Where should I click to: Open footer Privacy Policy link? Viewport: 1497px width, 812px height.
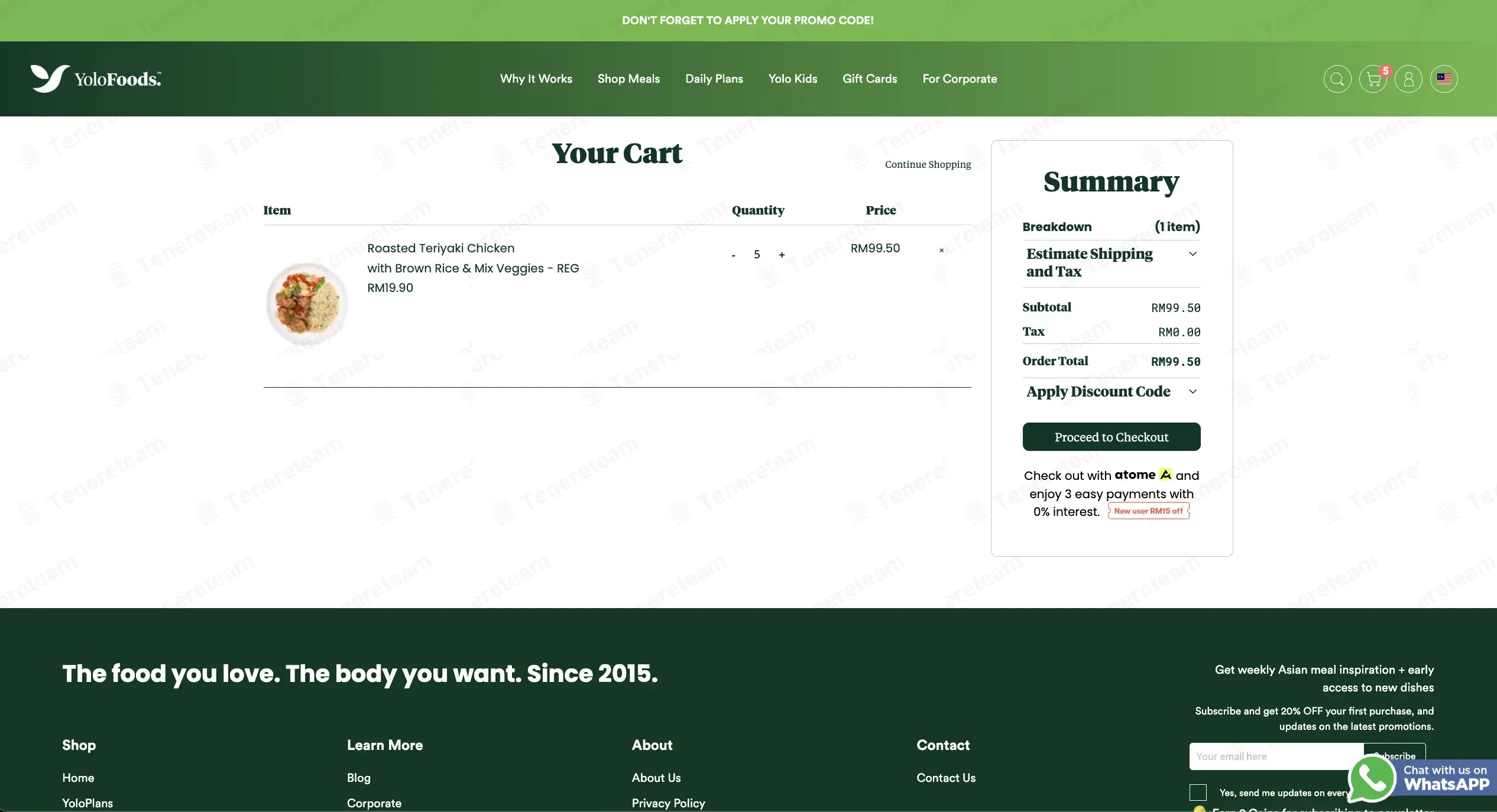coord(668,803)
